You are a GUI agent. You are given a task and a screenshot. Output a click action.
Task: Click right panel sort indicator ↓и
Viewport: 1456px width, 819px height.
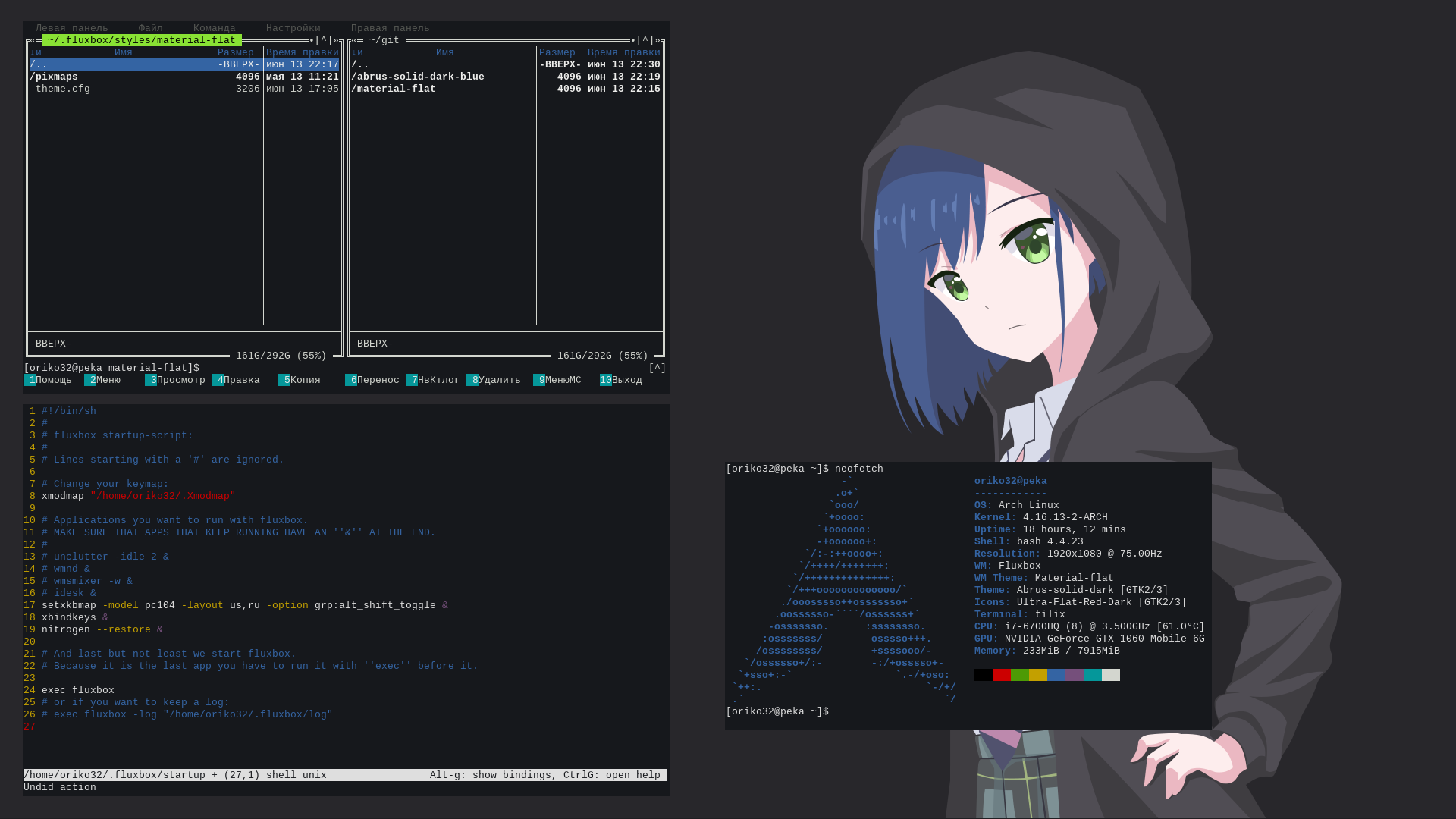357,52
